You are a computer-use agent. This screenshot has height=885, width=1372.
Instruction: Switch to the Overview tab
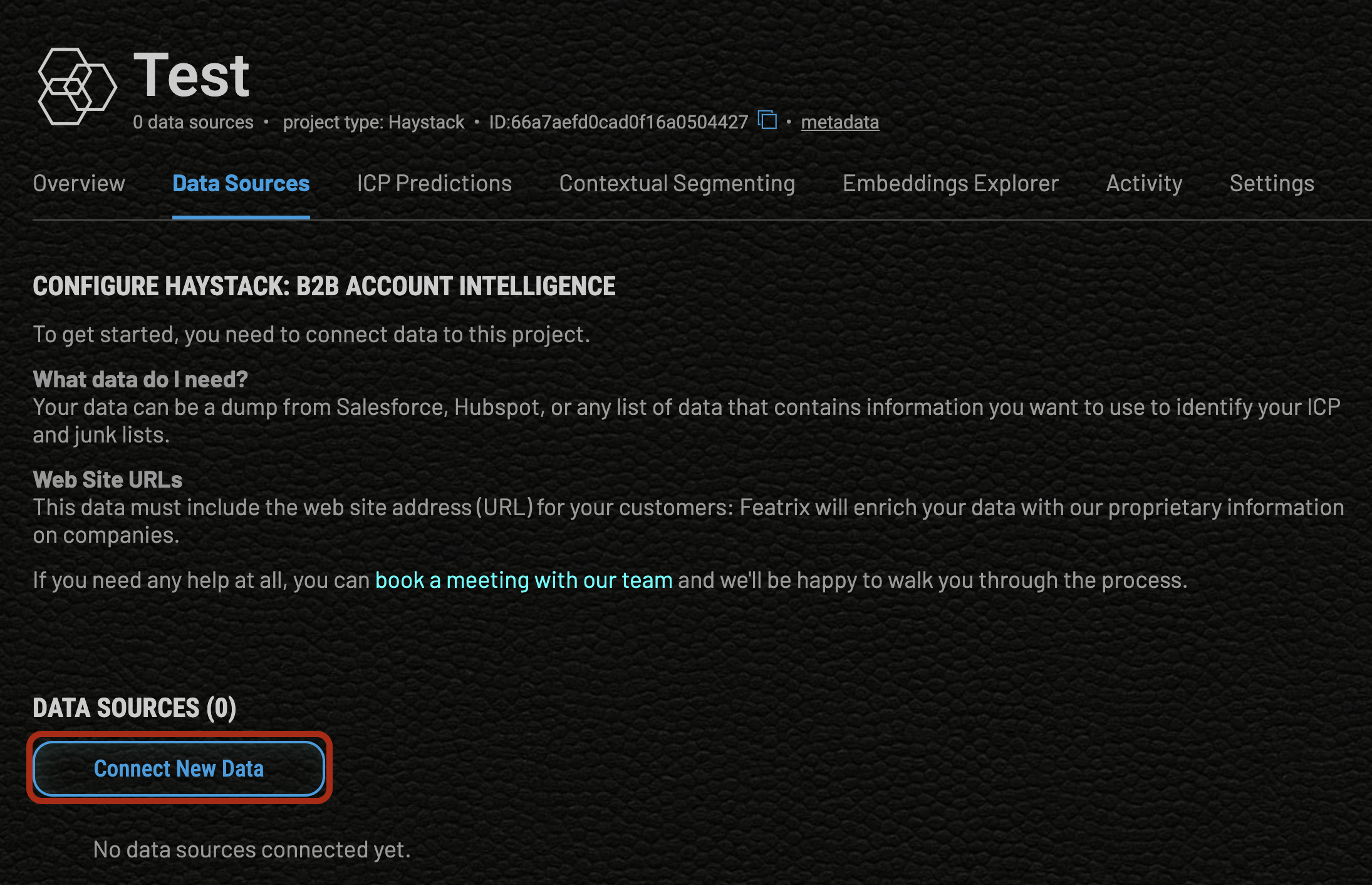(x=79, y=184)
